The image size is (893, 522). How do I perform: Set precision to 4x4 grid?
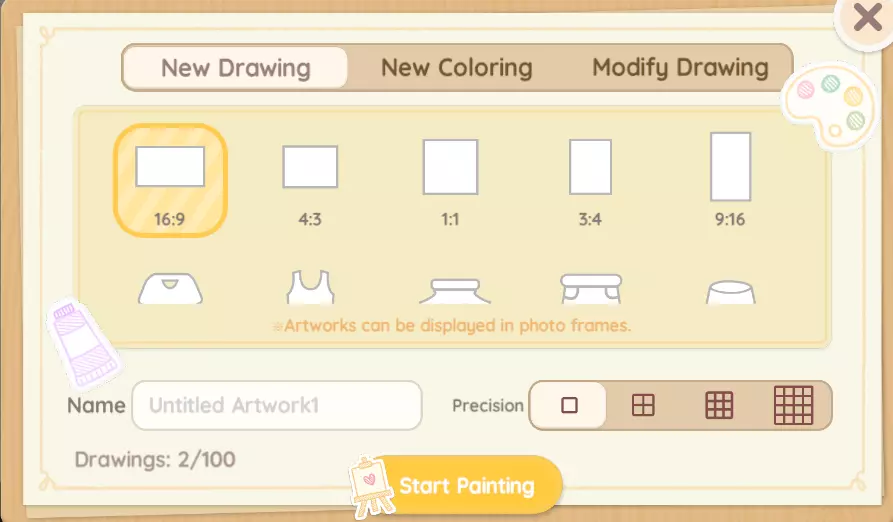coord(794,405)
